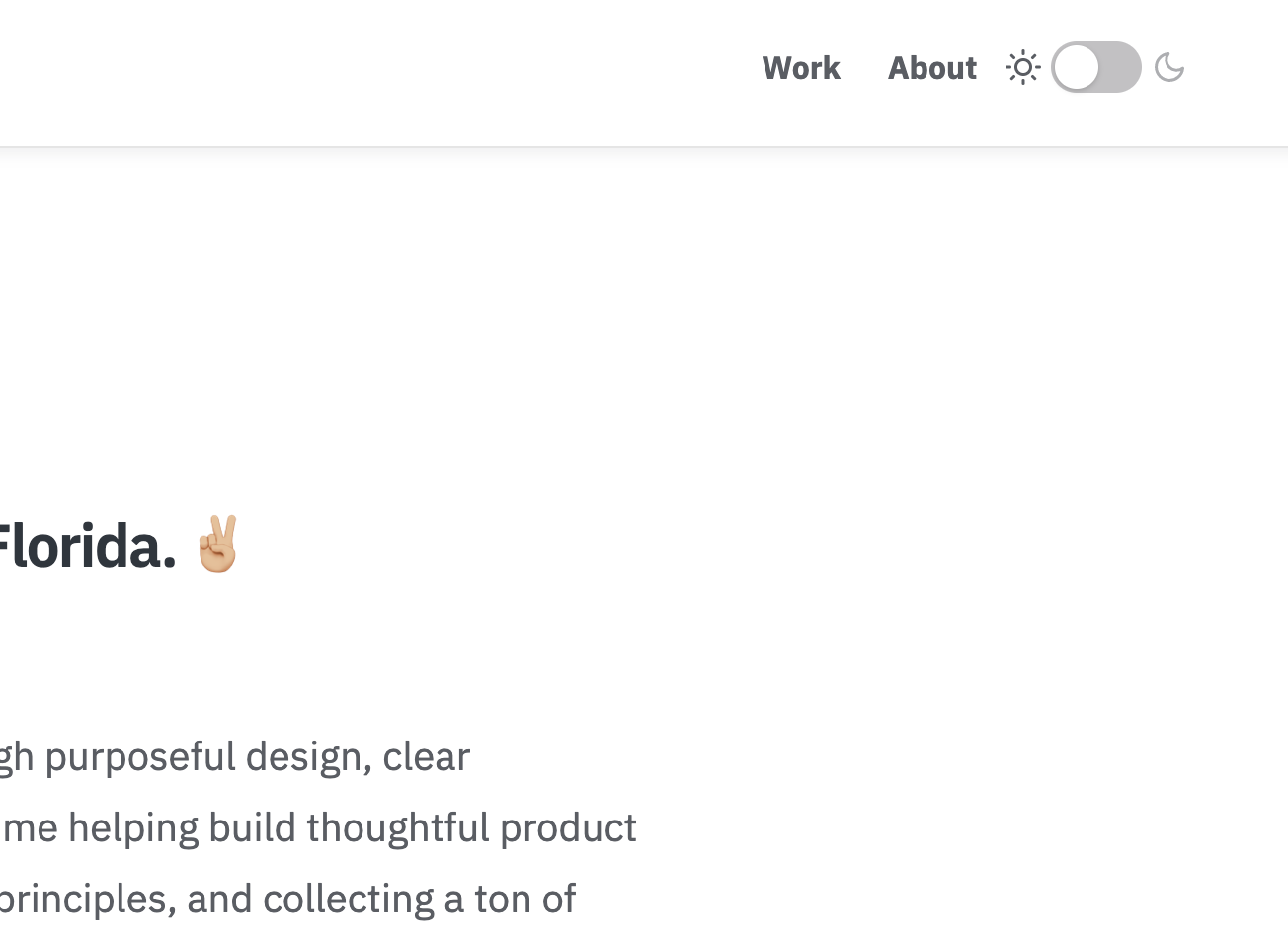Click the white knob of the toggle
The image size is (1288, 938).
[x=1076, y=67]
